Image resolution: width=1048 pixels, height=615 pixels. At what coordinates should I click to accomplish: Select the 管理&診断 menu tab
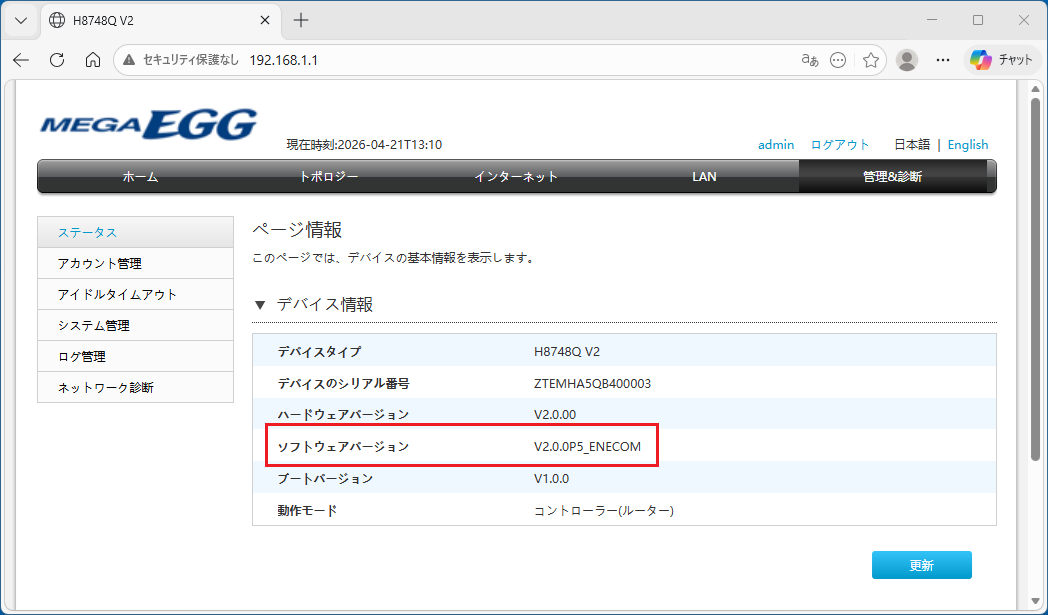tap(892, 176)
